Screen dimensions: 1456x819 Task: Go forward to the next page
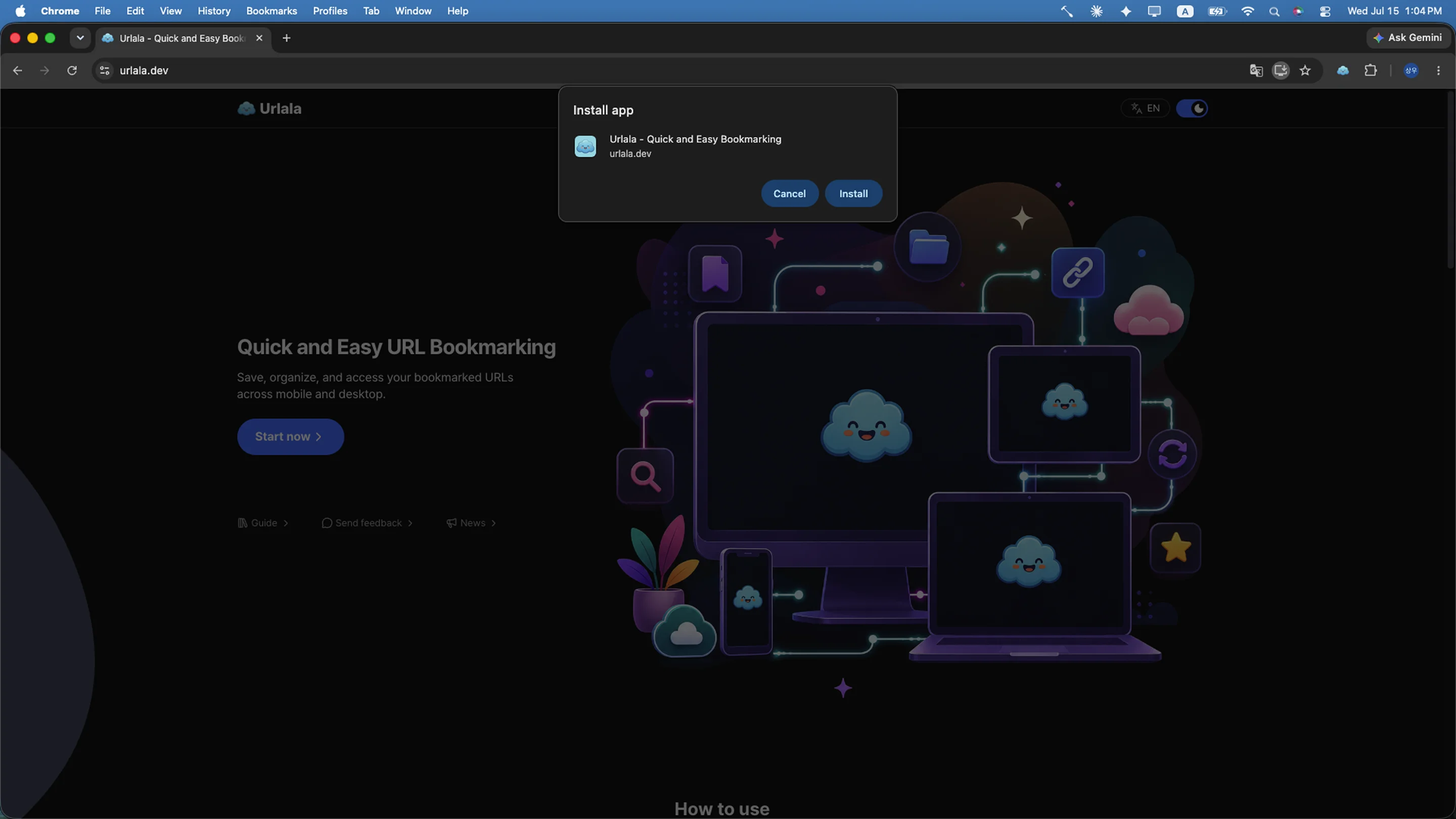point(44,70)
